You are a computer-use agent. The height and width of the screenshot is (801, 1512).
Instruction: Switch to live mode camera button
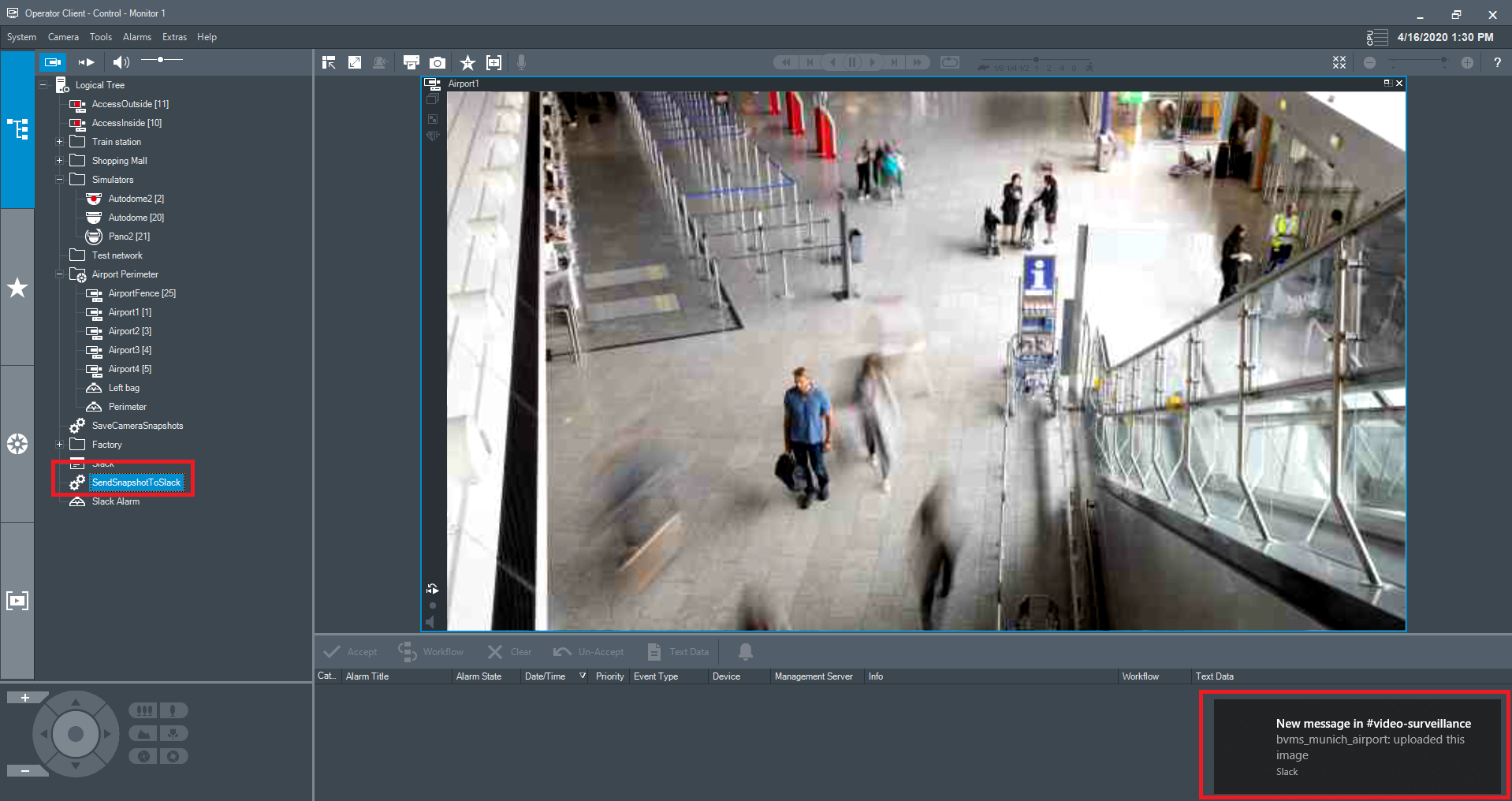[x=53, y=61]
